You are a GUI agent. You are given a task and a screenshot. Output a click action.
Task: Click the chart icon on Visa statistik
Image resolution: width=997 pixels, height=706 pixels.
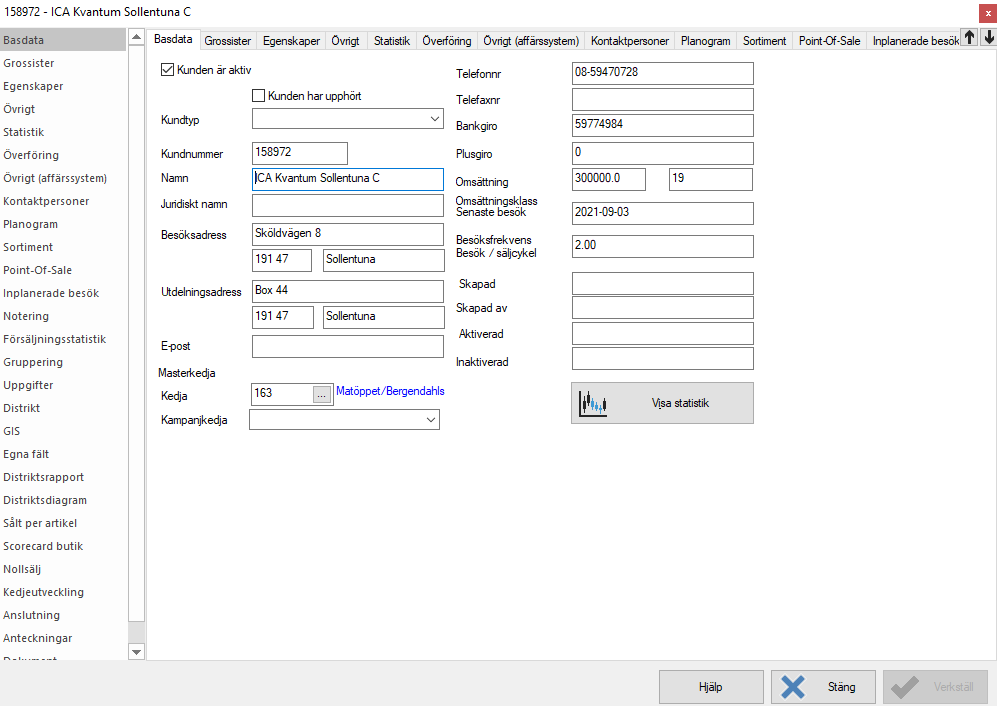point(593,403)
